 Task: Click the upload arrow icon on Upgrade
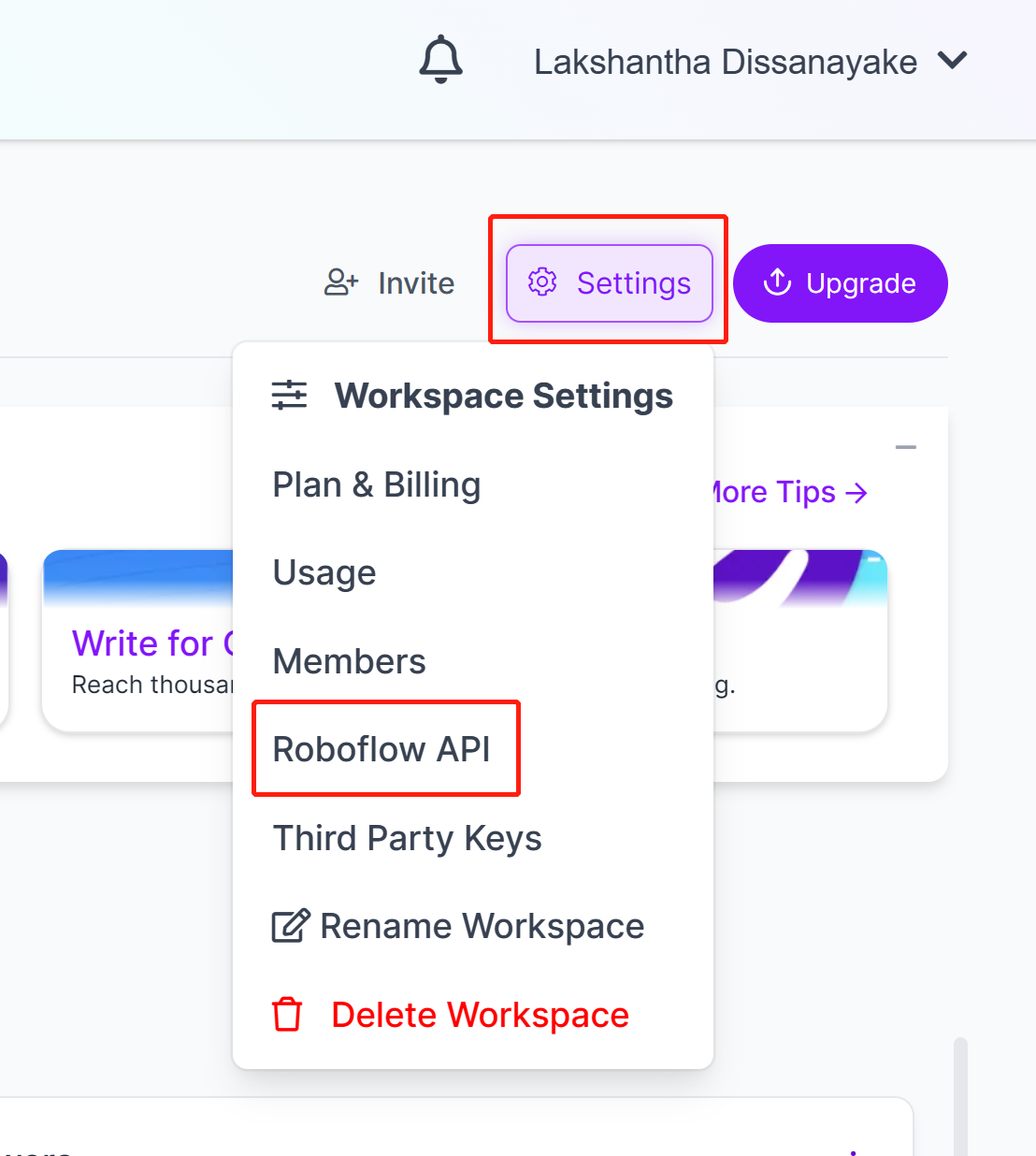(x=777, y=282)
